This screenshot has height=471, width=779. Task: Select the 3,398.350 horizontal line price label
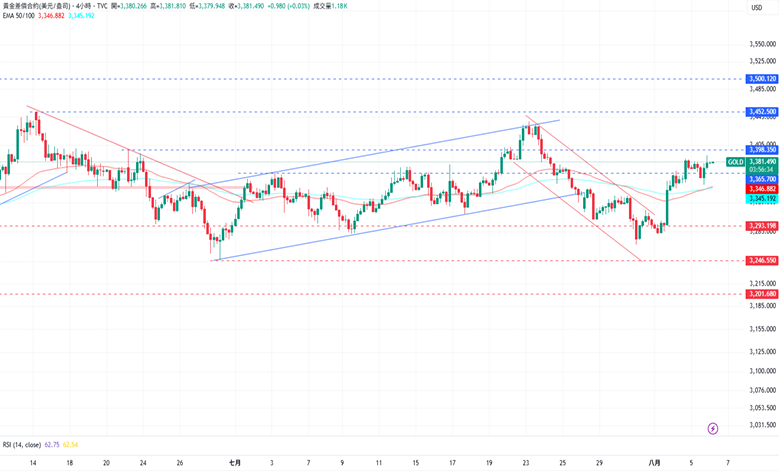tap(762, 150)
